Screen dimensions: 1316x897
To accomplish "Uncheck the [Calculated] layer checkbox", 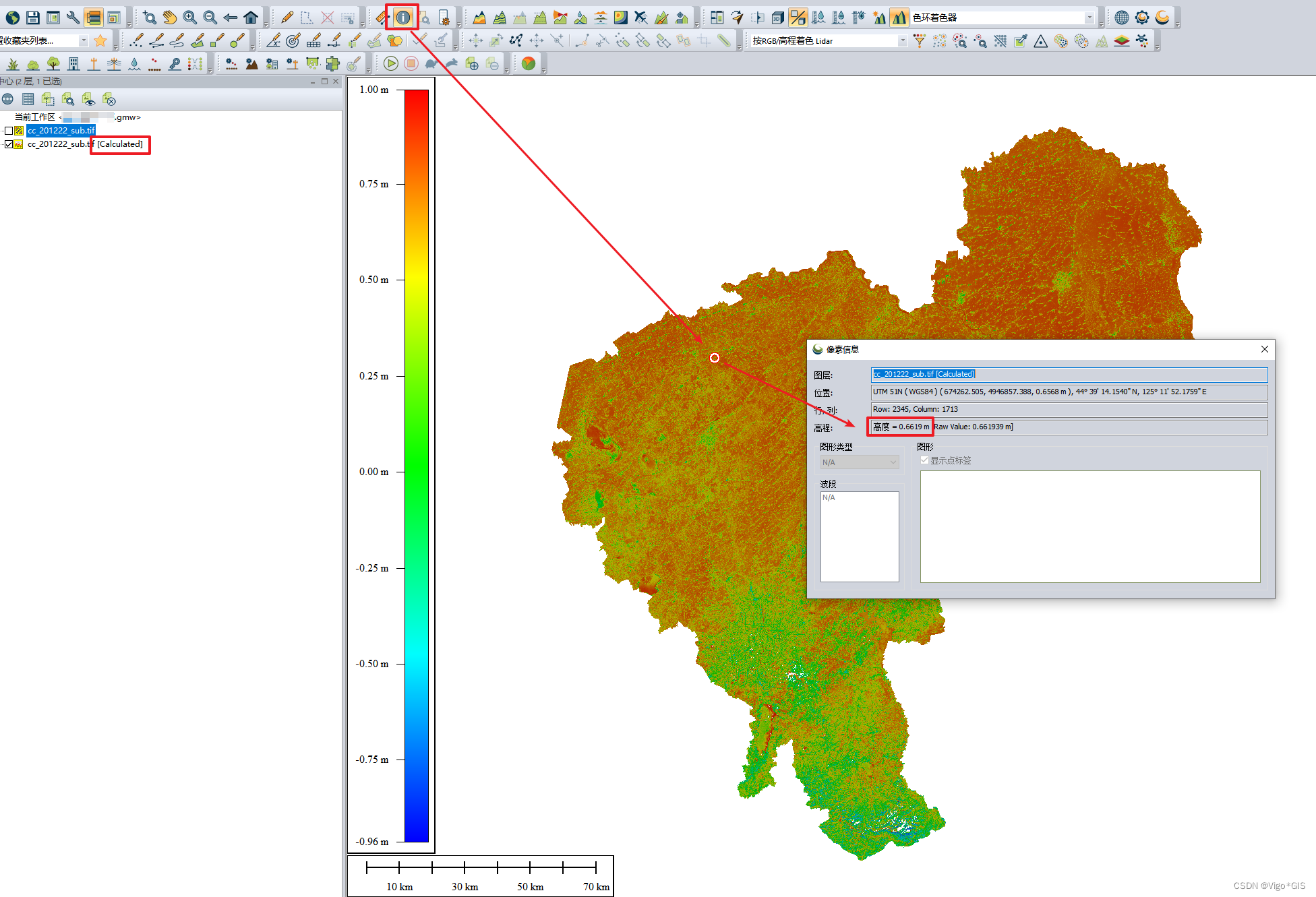I will pos(9,144).
